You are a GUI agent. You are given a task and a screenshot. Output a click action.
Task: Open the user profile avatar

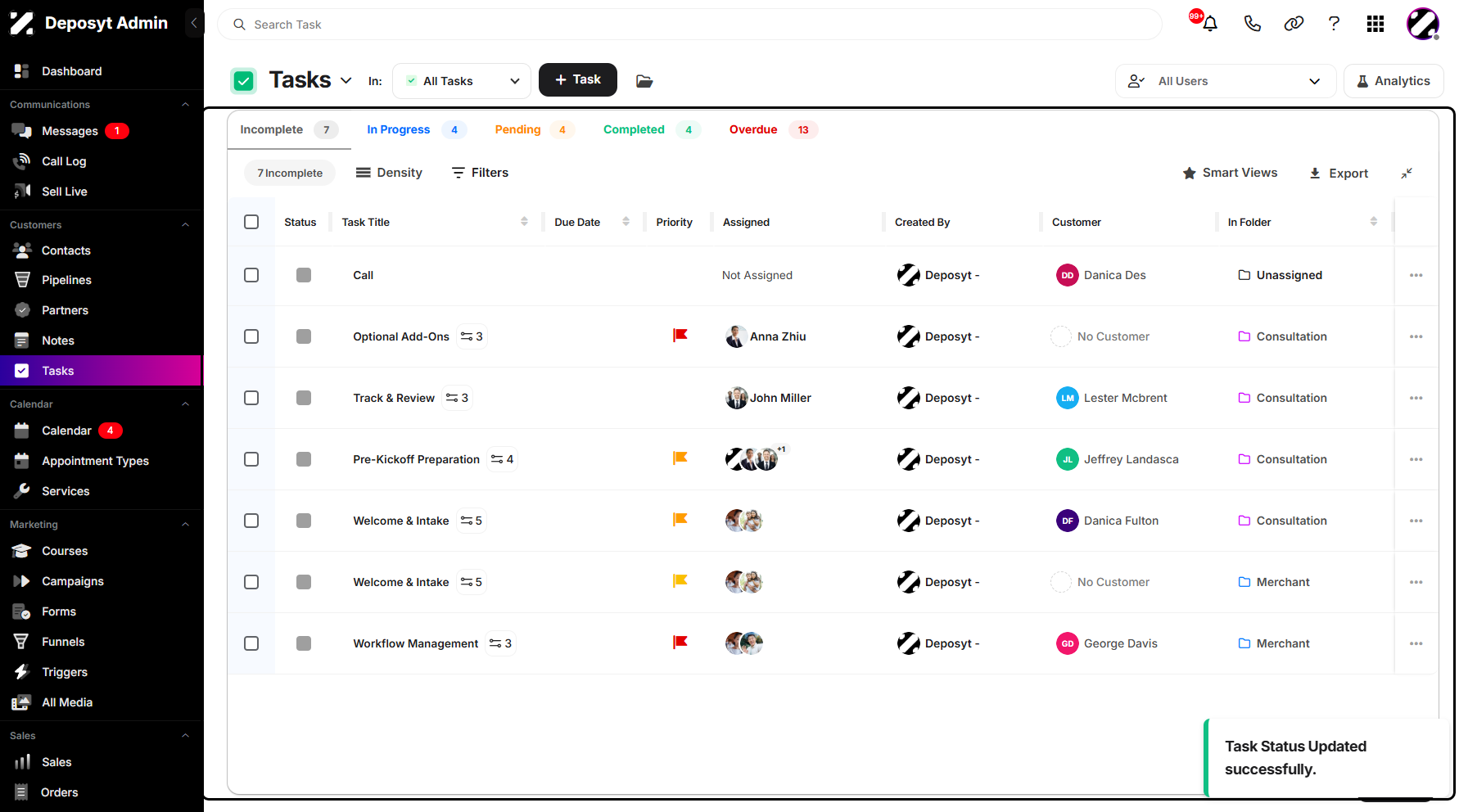[x=1423, y=24]
